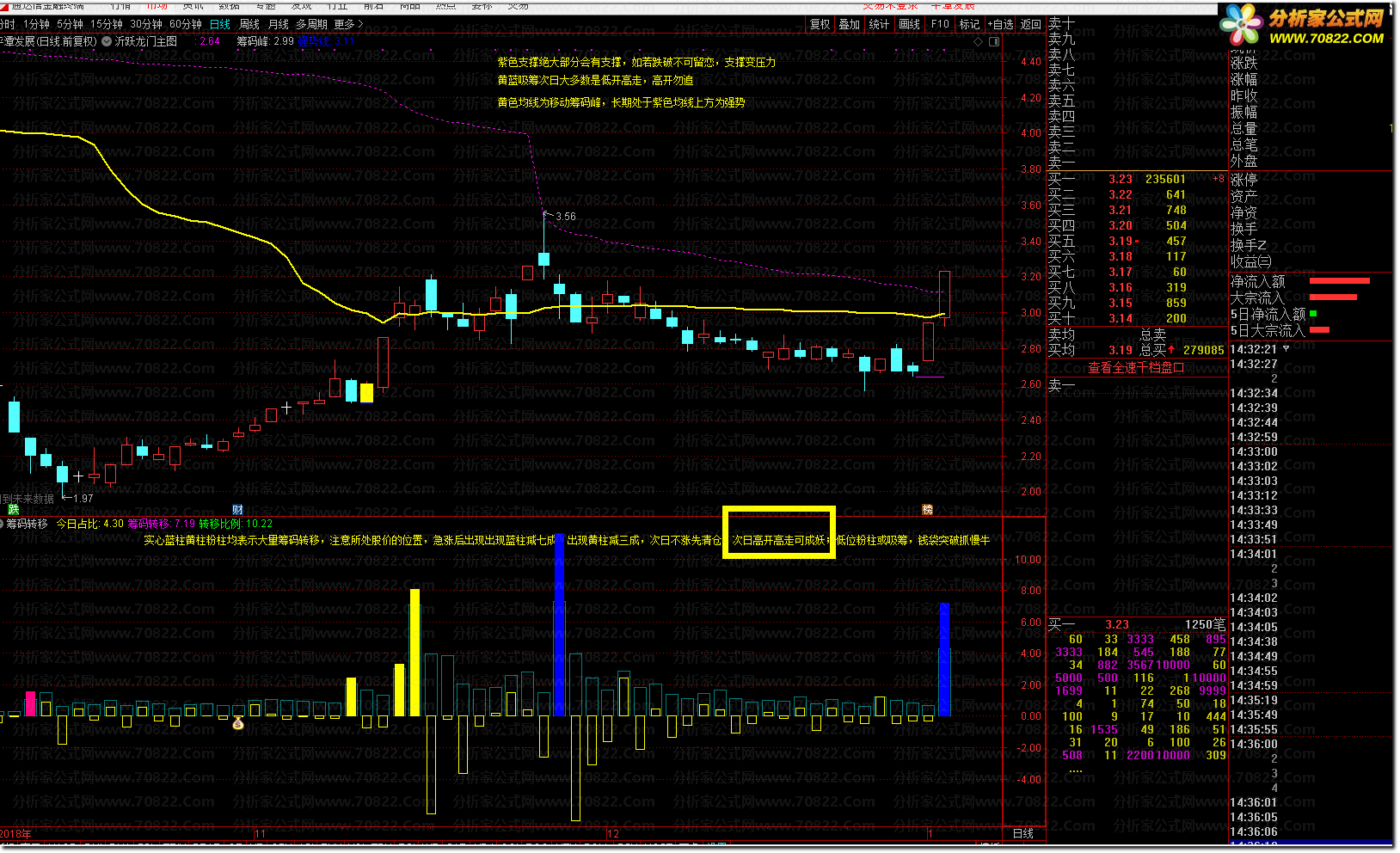Image resolution: width=1400 pixels, height=853 pixels.
Task: Click the diamond icon at chart top-right
Action: [x=978, y=41]
